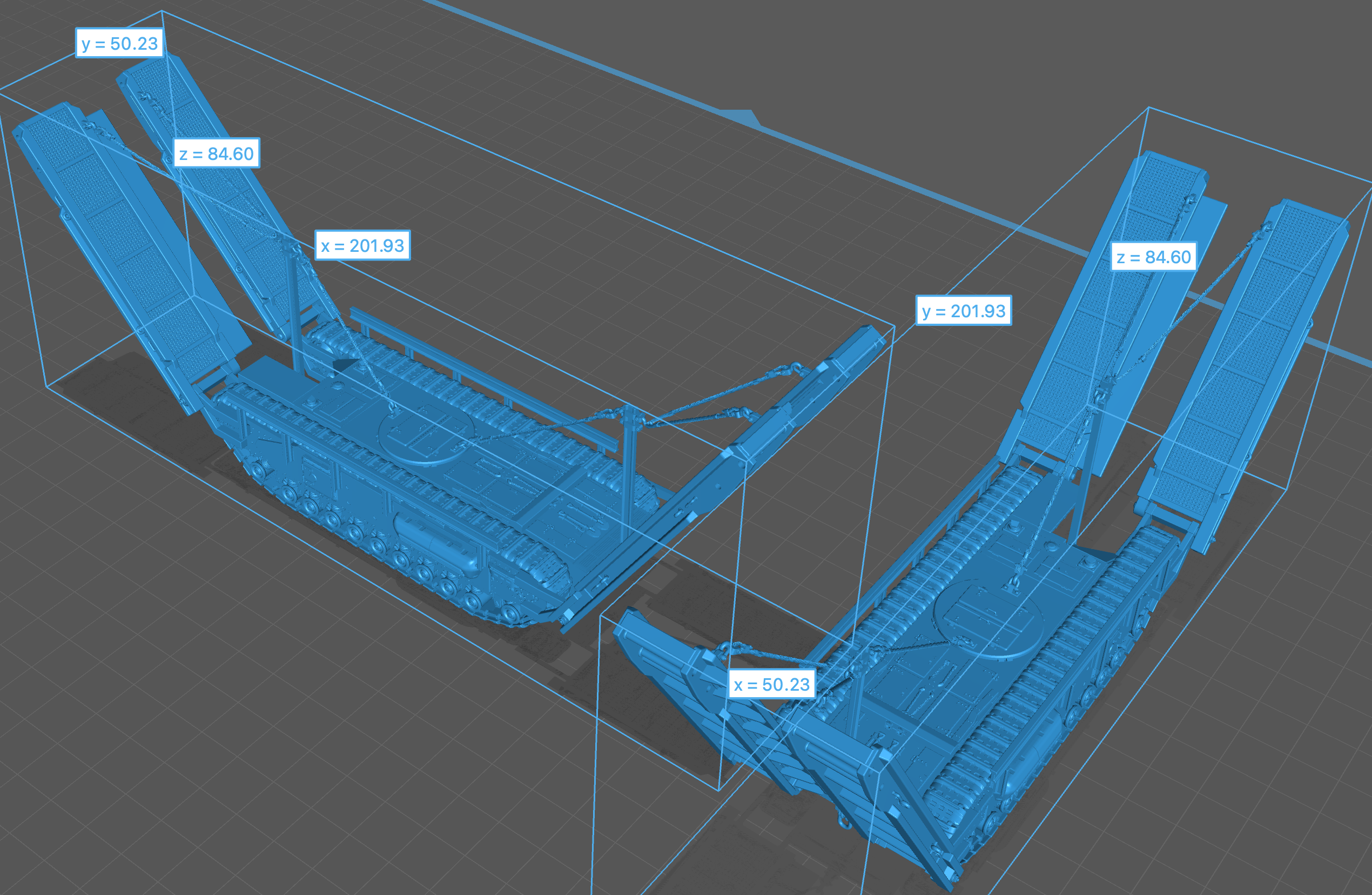Click the circular turret ring on left model

pyautogui.click(x=426, y=432)
